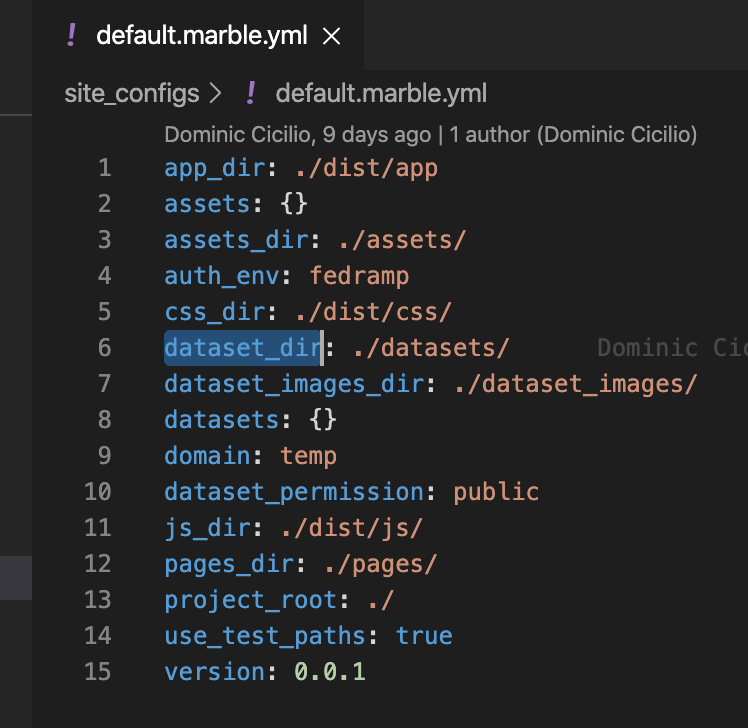Click the inline blame annotation on line 6
The image size is (748, 728).
coord(672,348)
